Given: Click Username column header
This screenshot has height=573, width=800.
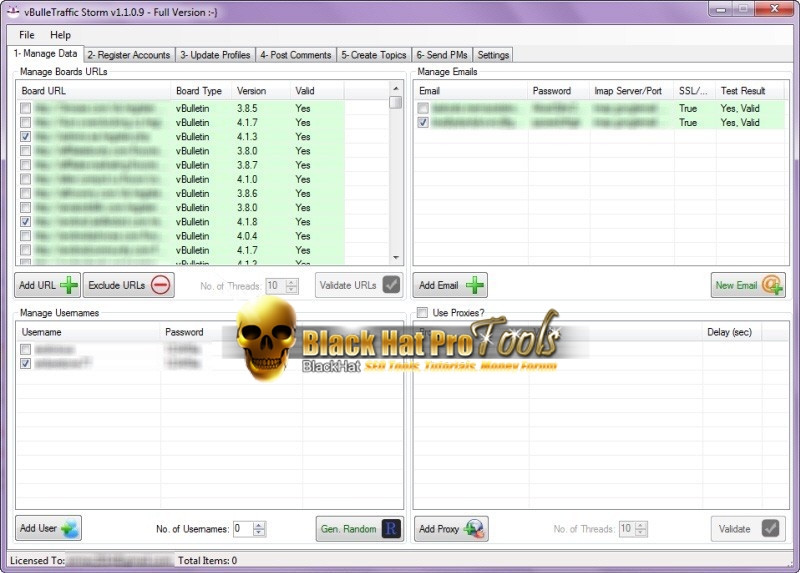Looking at the screenshot, I should pyautogui.click(x=88, y=332).
